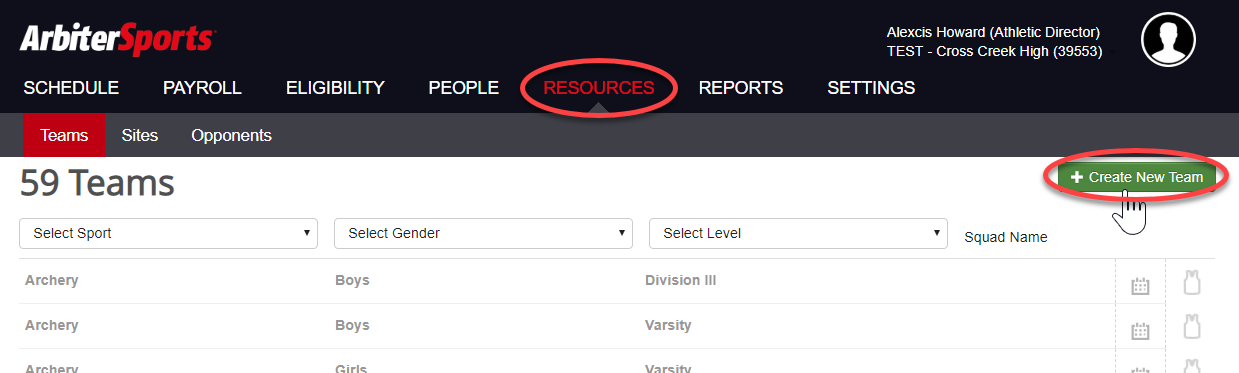Click the Division III level cell
Viewport: 1239px width, 373px height.
(680, 280)
